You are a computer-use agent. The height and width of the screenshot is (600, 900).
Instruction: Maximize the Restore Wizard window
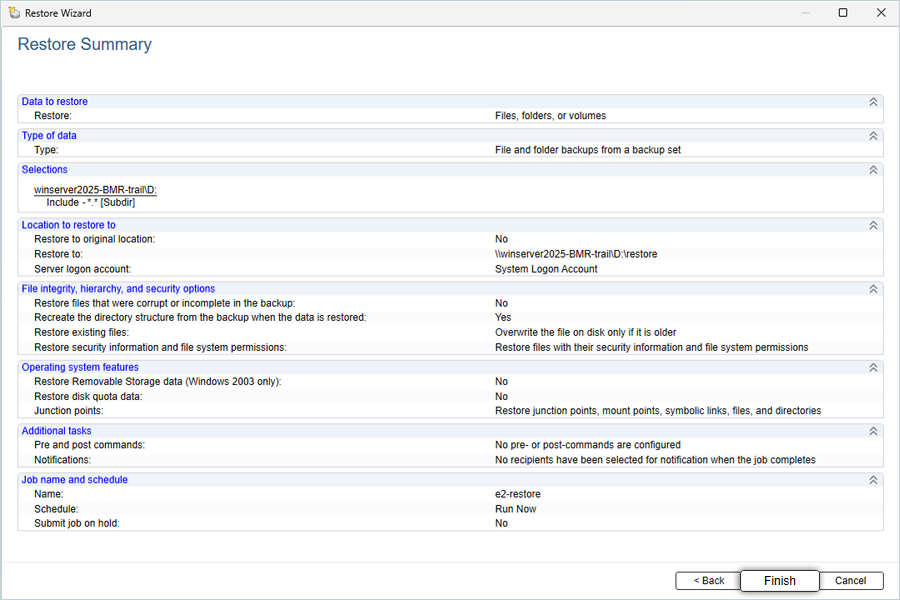843,13
